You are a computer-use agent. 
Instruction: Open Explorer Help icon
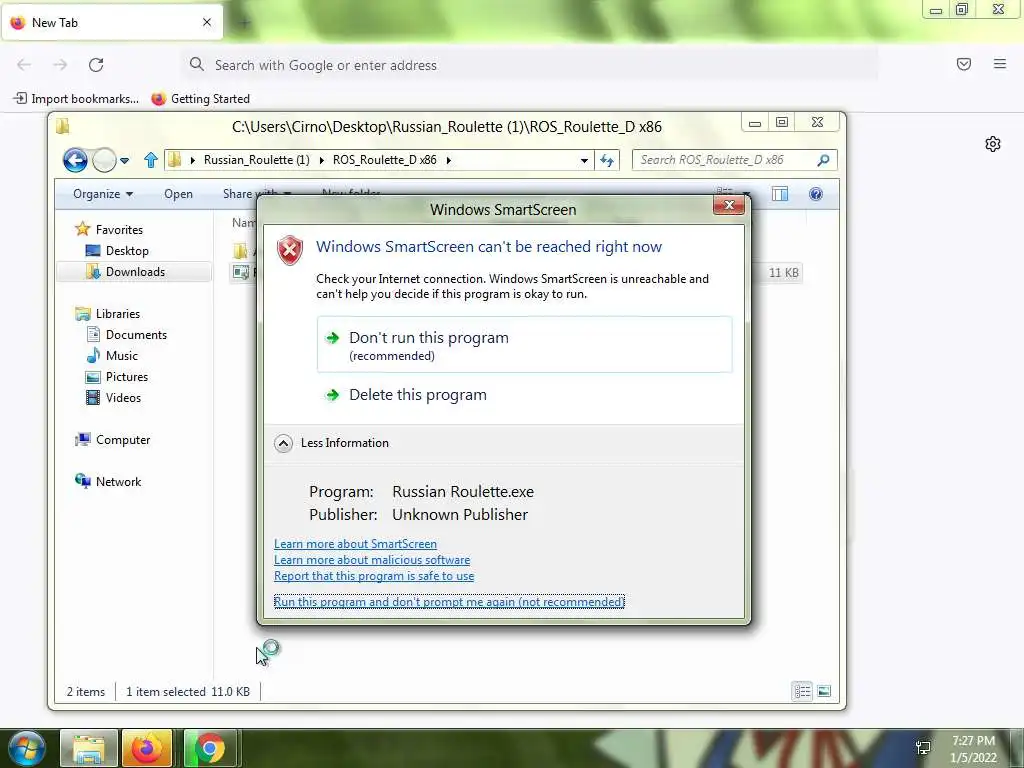816,194
